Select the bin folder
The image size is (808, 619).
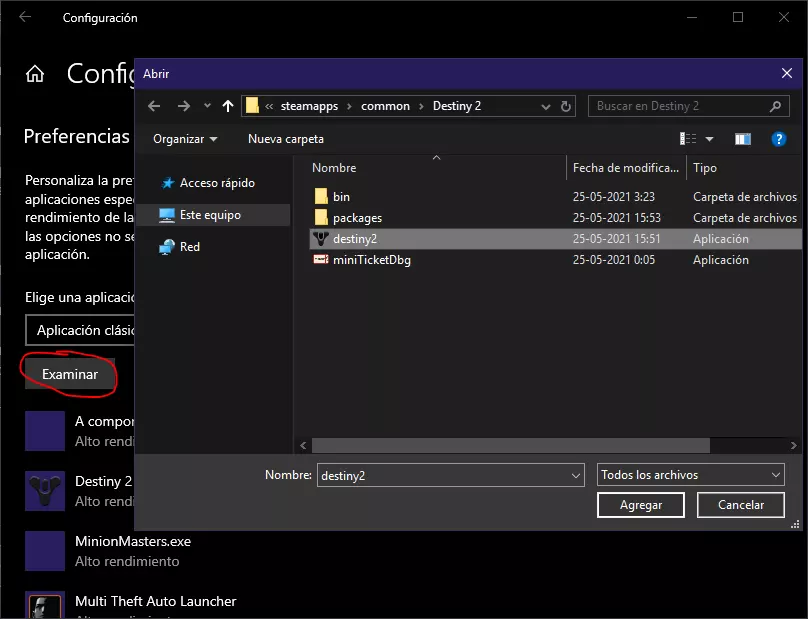[556, 197]
